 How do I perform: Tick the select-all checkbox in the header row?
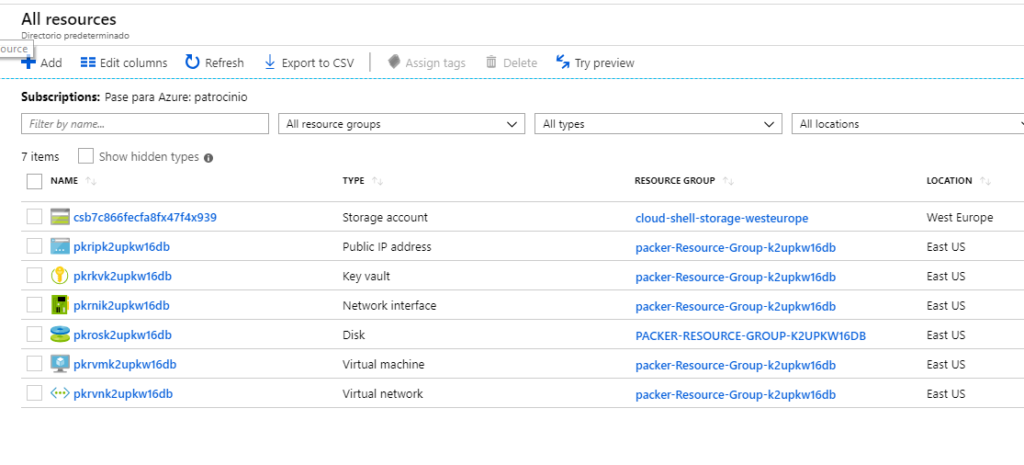(x=35, y=181)
